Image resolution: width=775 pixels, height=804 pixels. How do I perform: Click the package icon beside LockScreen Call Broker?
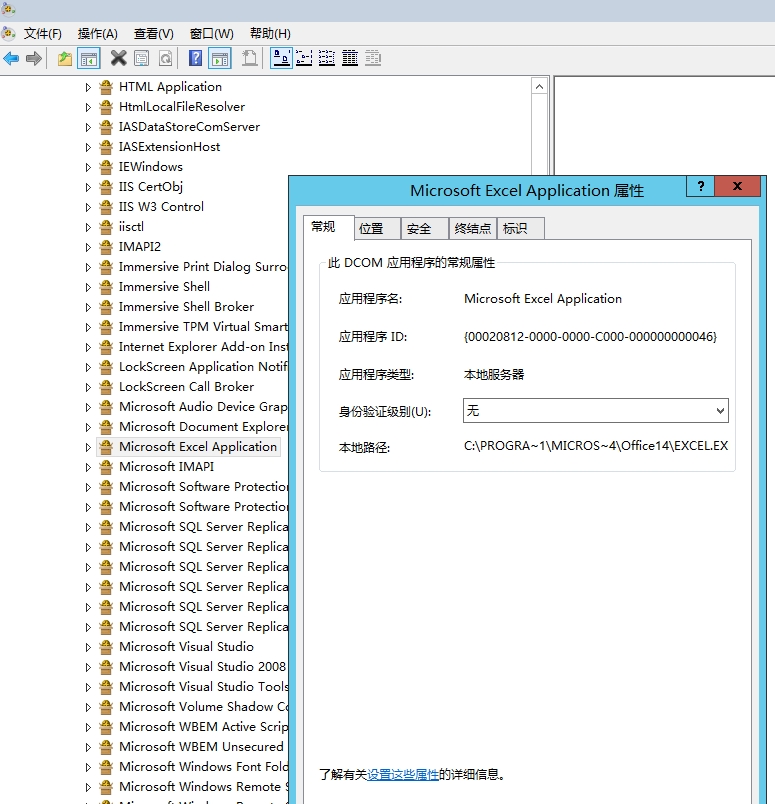(x=106, y=387)
